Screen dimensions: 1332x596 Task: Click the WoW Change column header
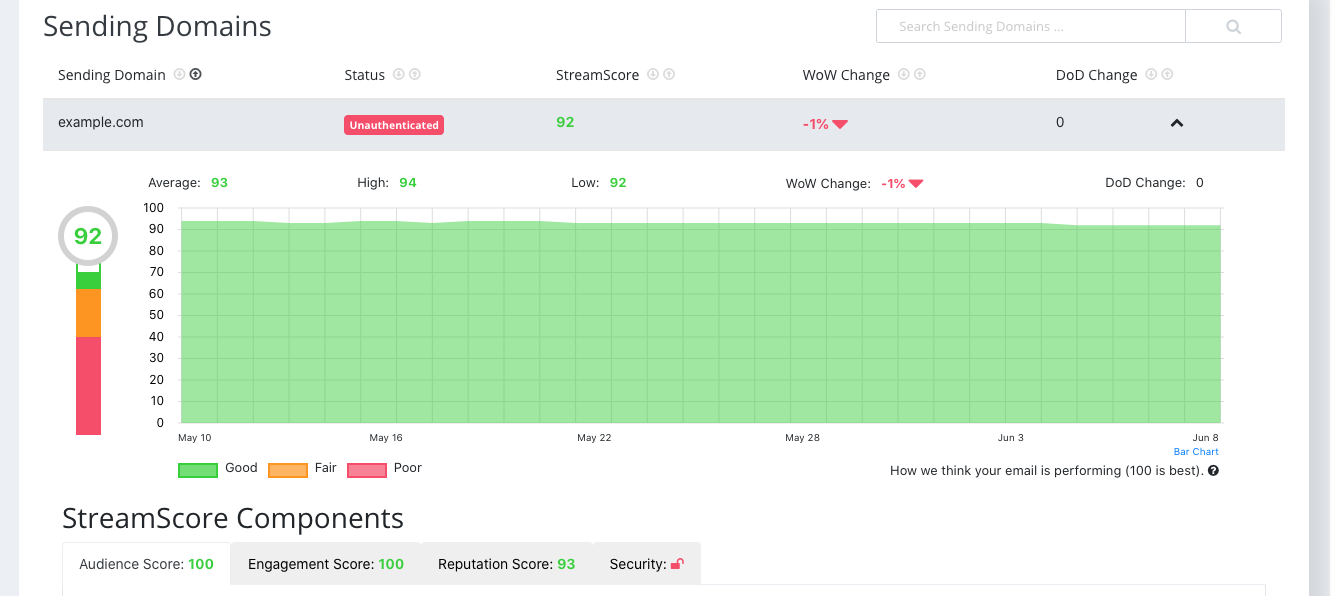tap(846, 75)
